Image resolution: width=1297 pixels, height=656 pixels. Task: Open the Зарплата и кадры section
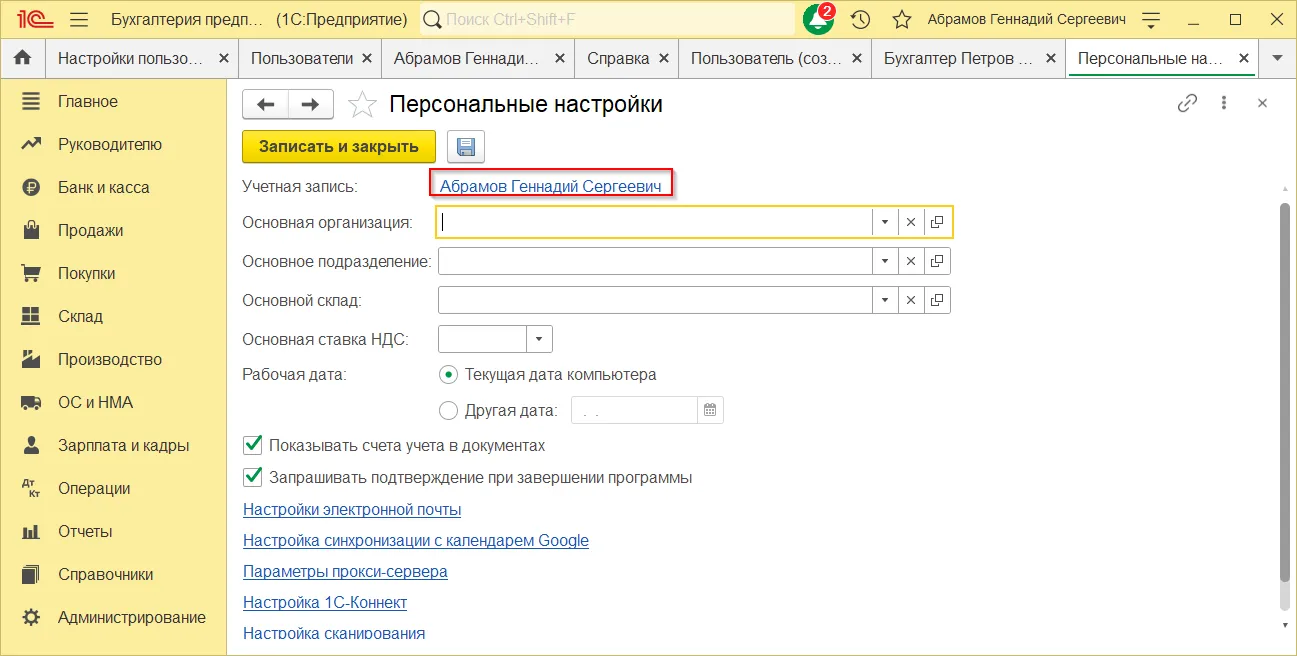[x=123, y=446]
